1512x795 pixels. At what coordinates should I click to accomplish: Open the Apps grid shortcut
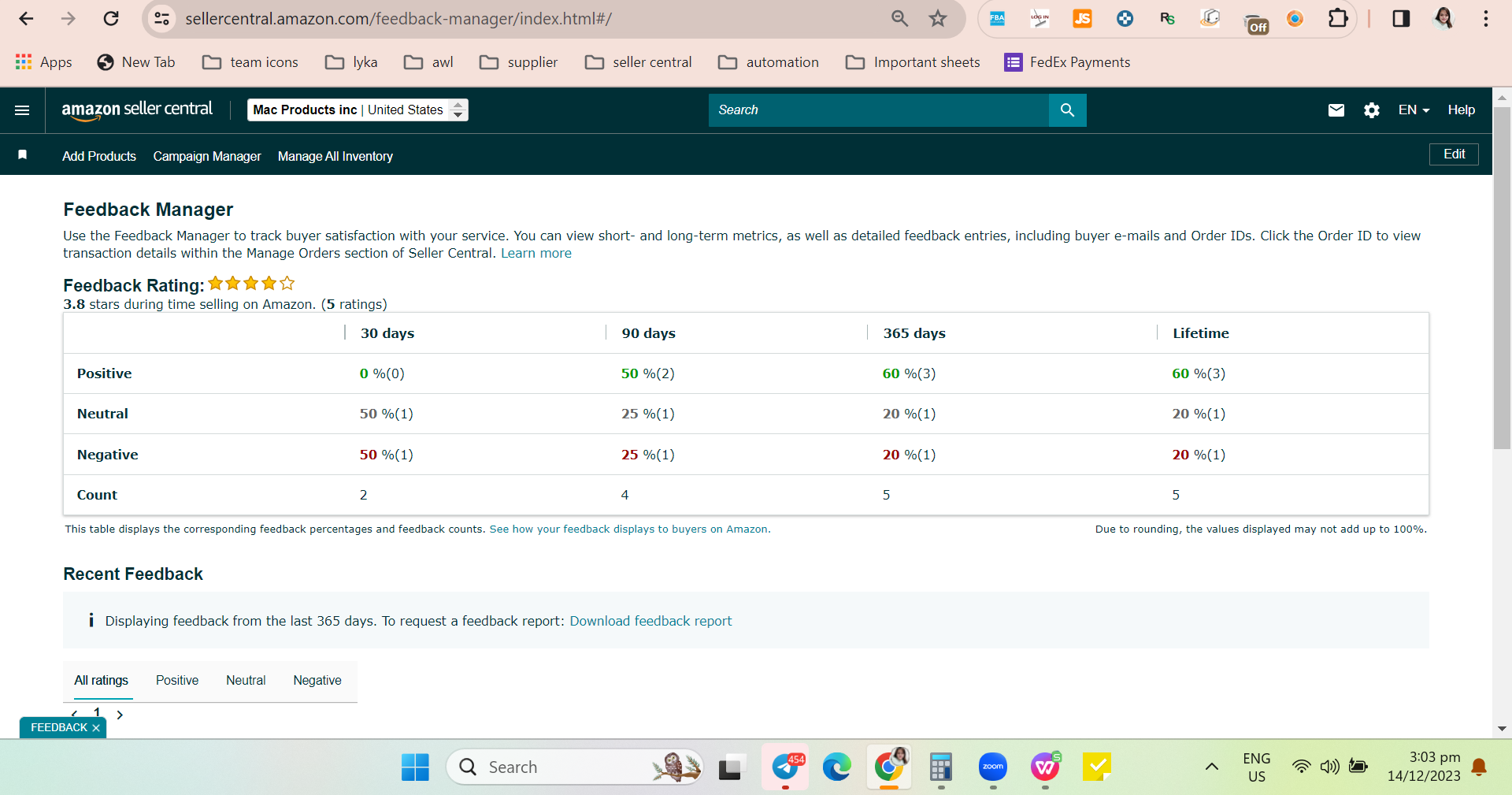(x=44, y=62)
